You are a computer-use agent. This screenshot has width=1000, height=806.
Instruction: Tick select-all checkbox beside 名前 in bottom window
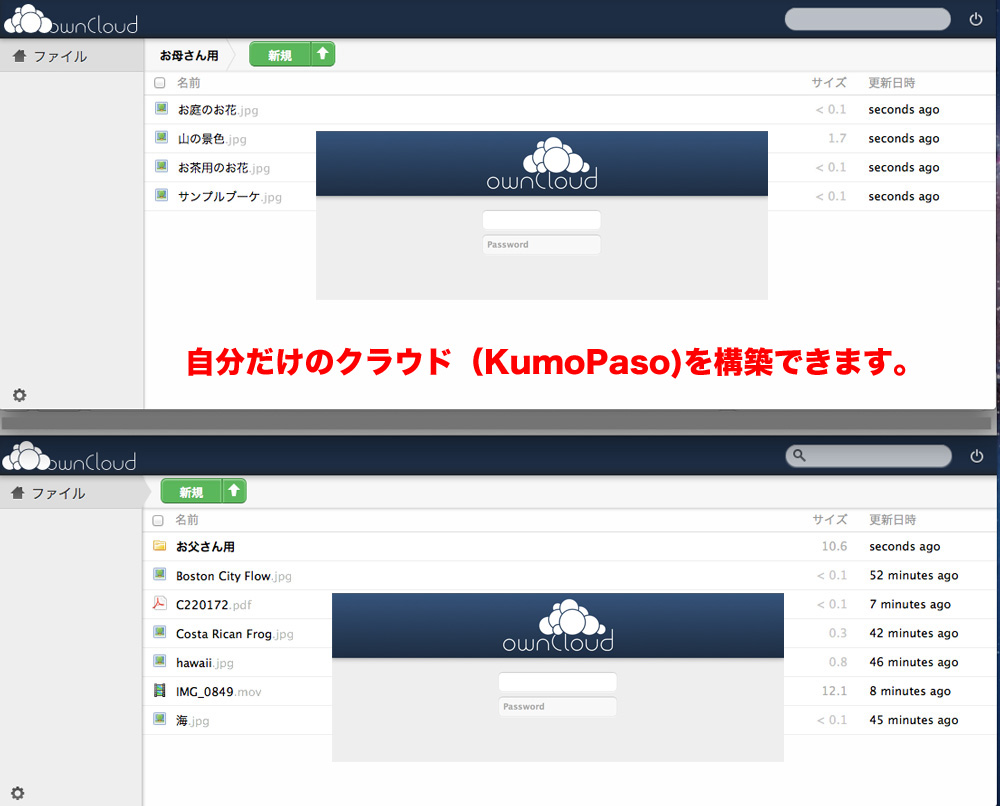click(158, 520)
